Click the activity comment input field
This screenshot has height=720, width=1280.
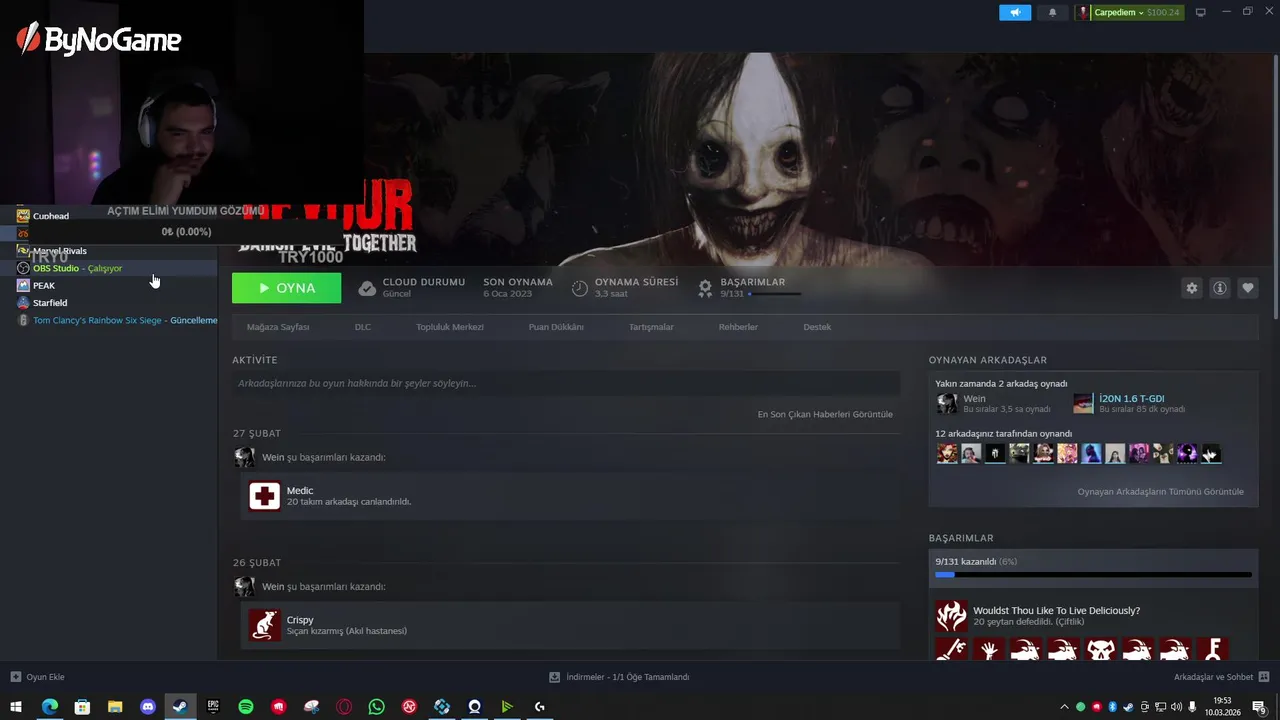[x=566, y=383]
